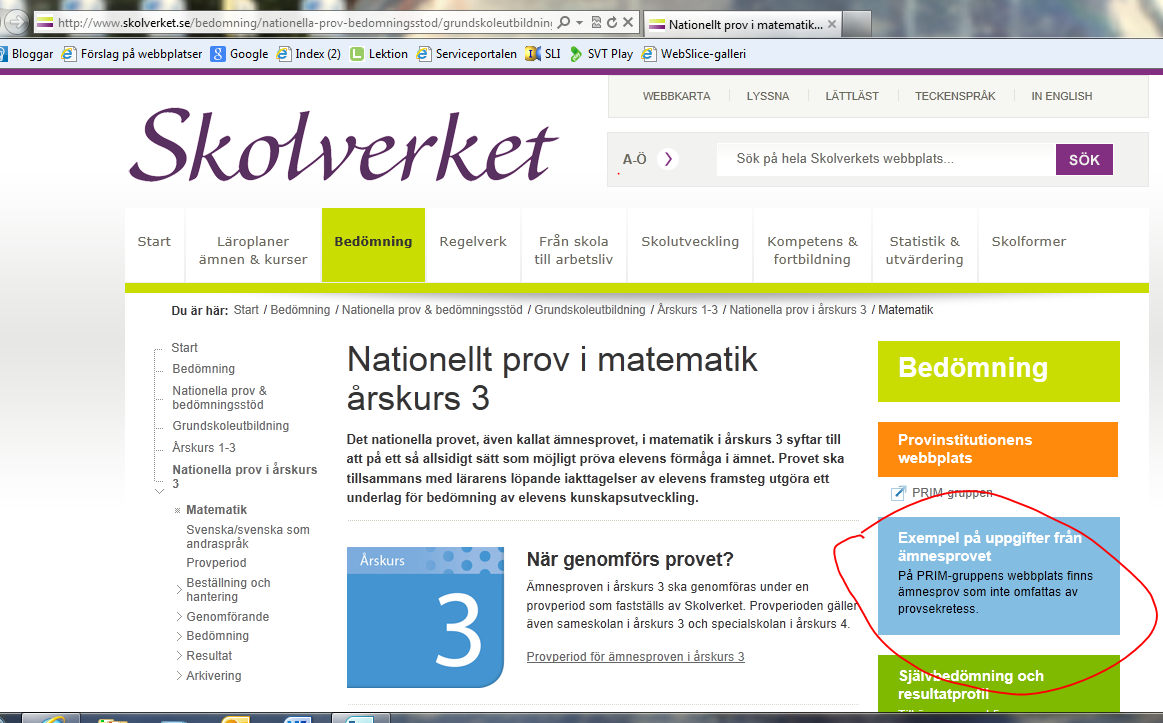
Task: Click the Skolverket logo
Action: click(343, 145)
